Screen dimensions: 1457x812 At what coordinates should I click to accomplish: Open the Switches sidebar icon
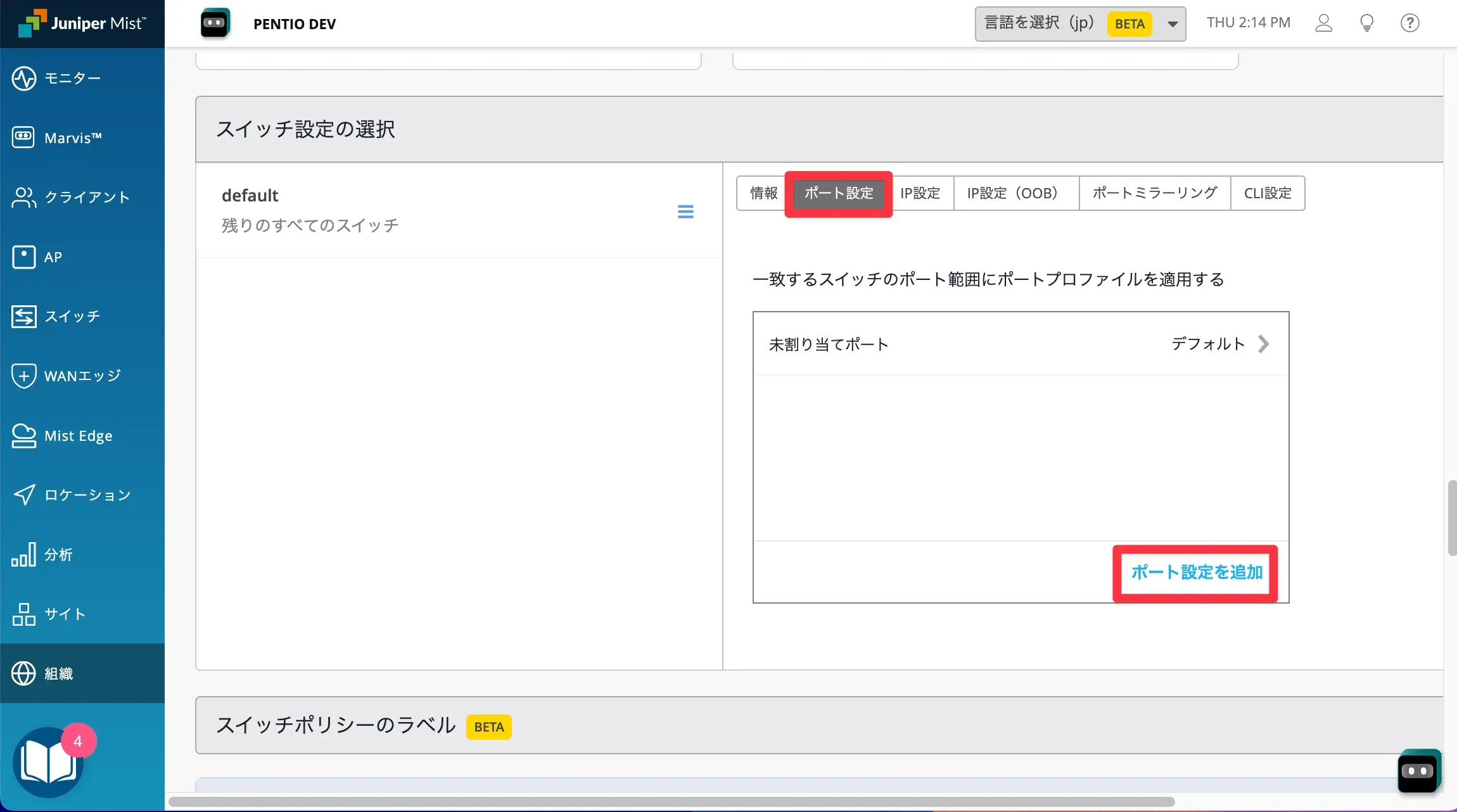coord(24,316)
